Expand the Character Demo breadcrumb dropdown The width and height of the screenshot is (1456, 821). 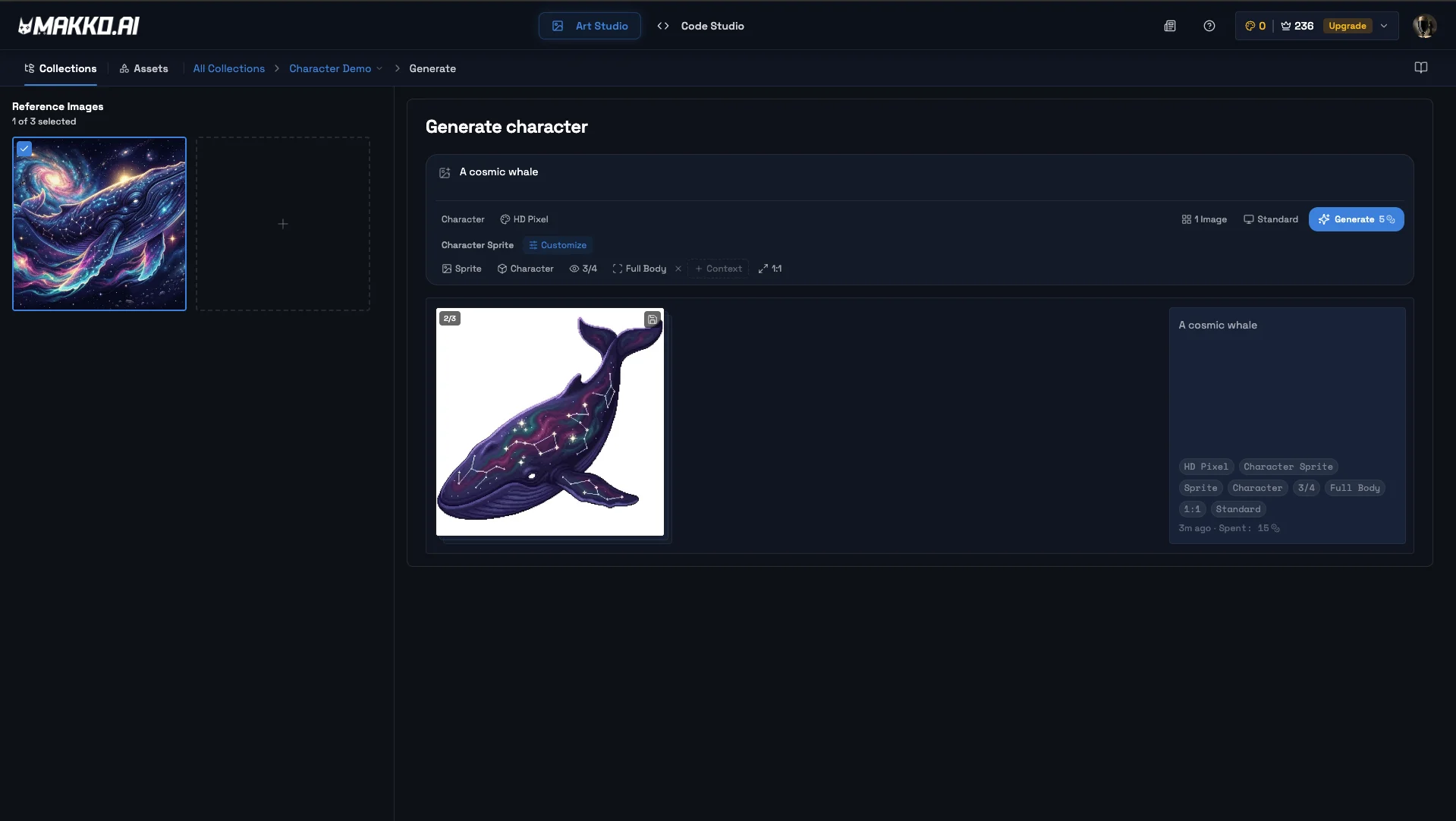click(379, 68)
